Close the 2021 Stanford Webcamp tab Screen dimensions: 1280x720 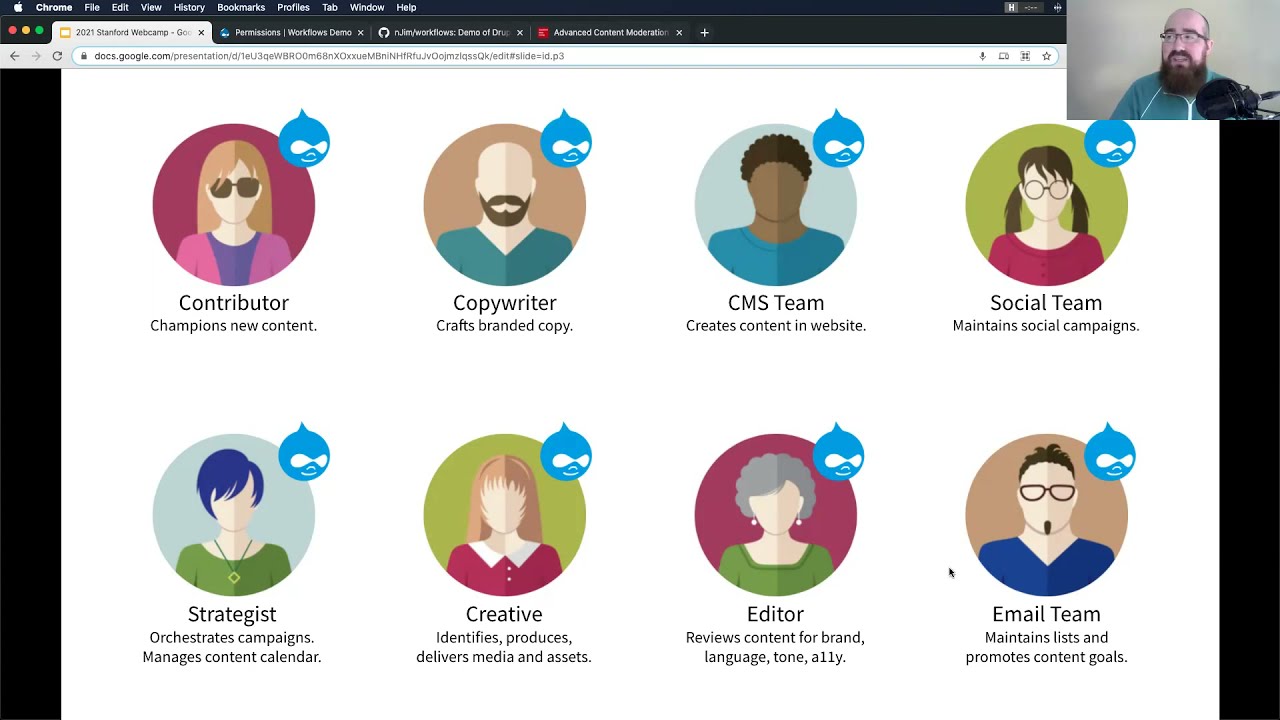pyautogui.click(x=201, y=32)
